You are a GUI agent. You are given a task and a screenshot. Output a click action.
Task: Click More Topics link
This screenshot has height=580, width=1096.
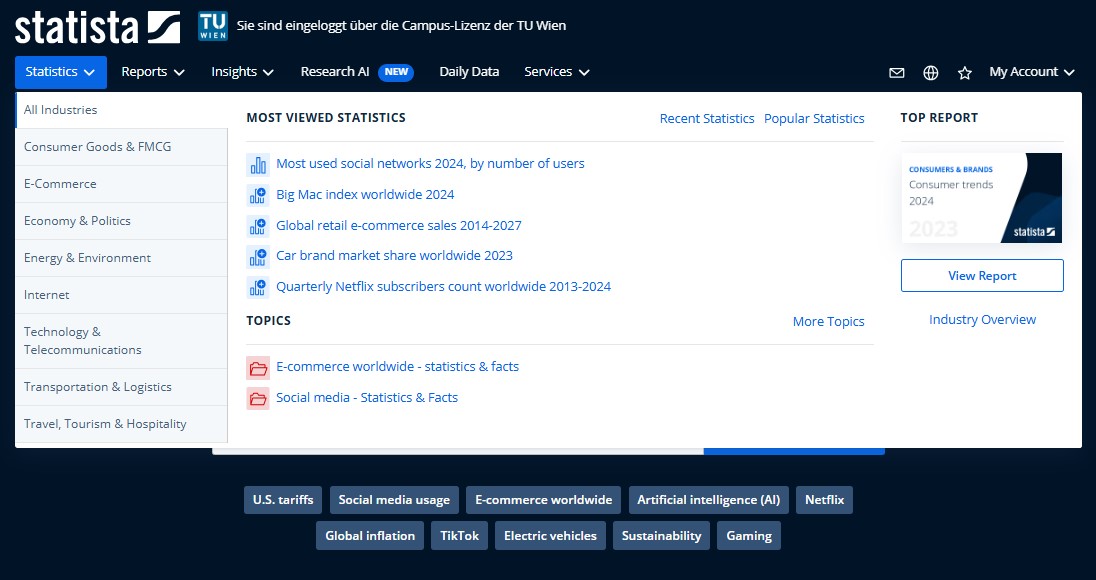(x=828, y=321)
